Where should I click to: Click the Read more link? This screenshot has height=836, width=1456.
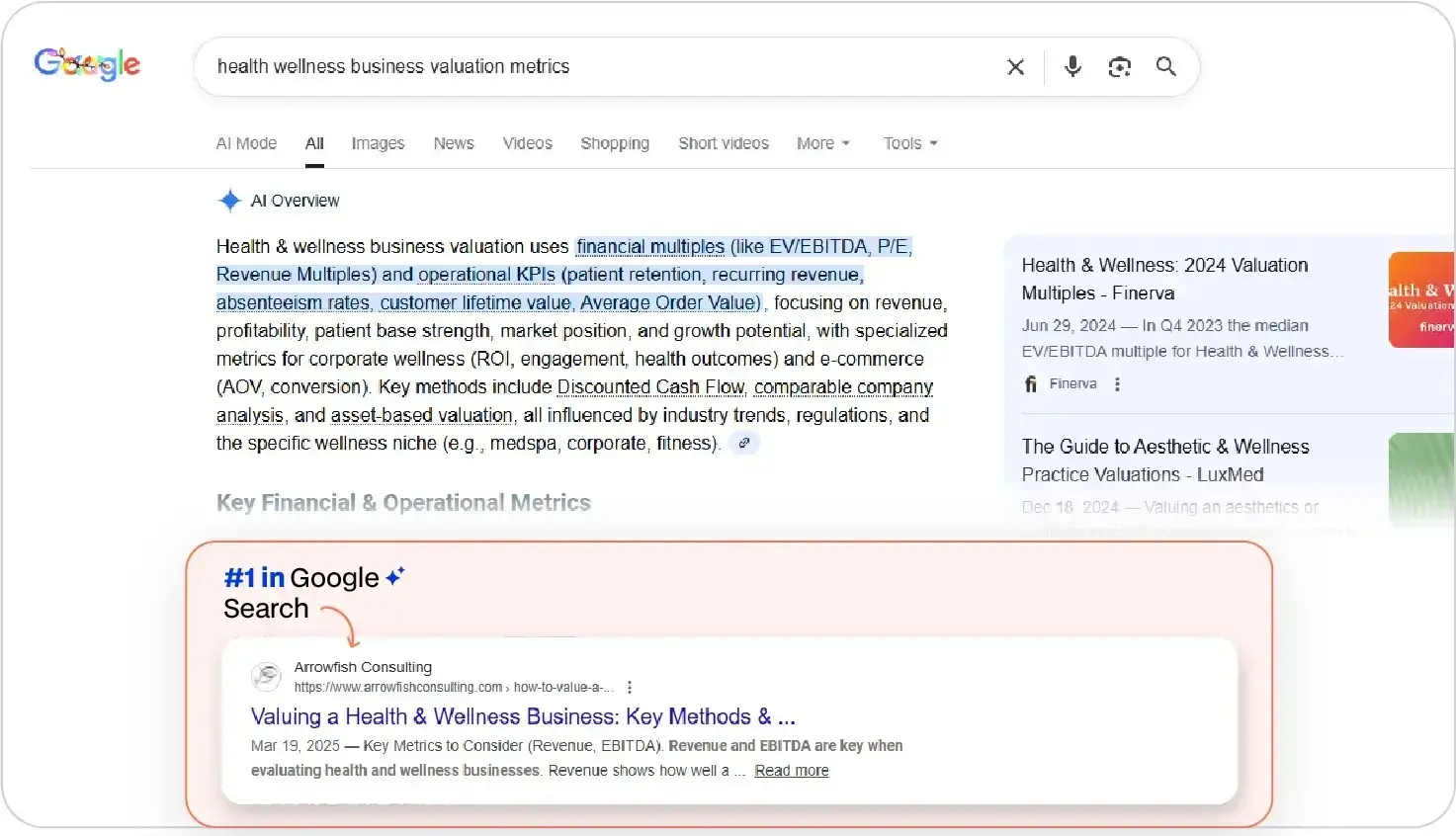tap(790, 770)
